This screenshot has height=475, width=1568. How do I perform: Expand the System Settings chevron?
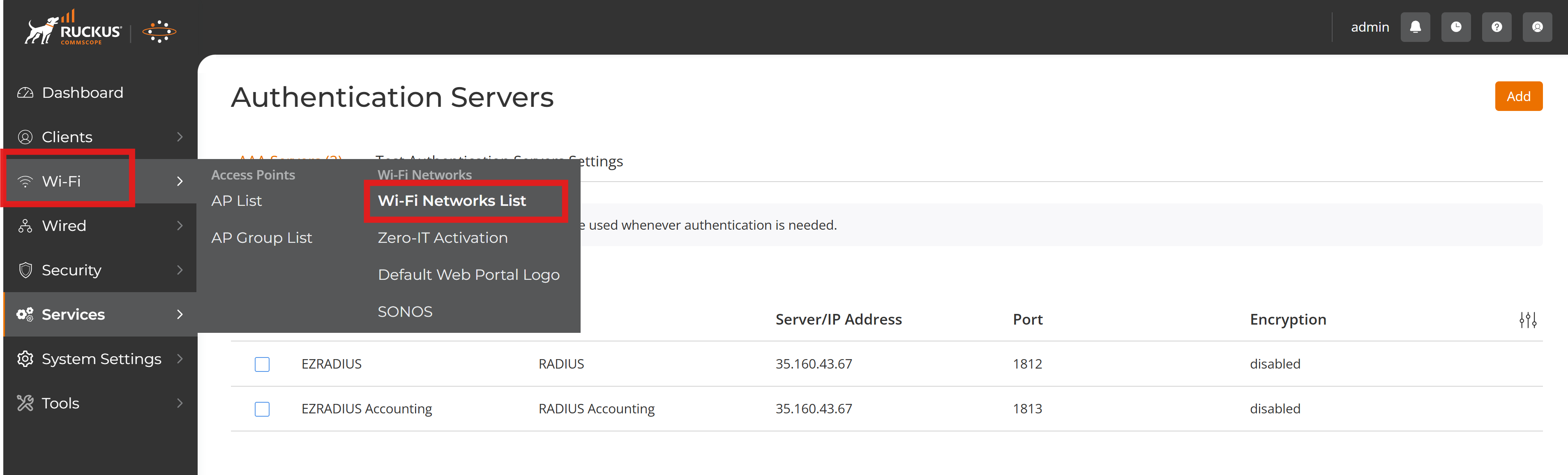(x=180, y=359)
